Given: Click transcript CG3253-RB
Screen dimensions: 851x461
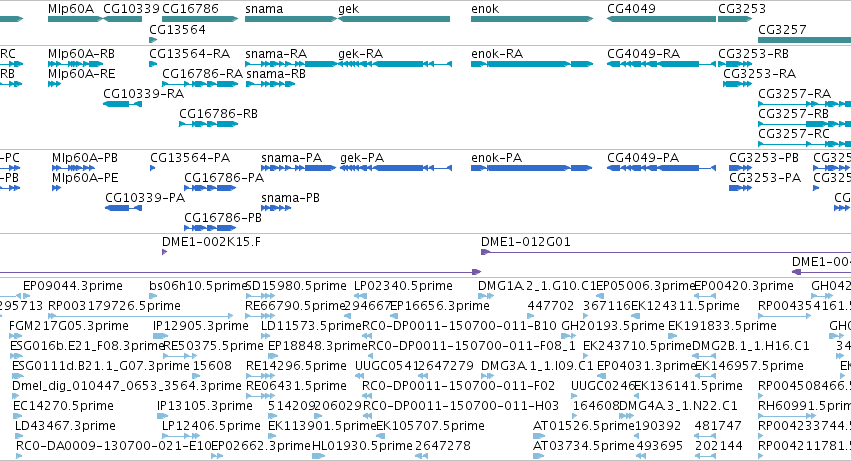Looking at the screenshot, I should tap(753, 54).
